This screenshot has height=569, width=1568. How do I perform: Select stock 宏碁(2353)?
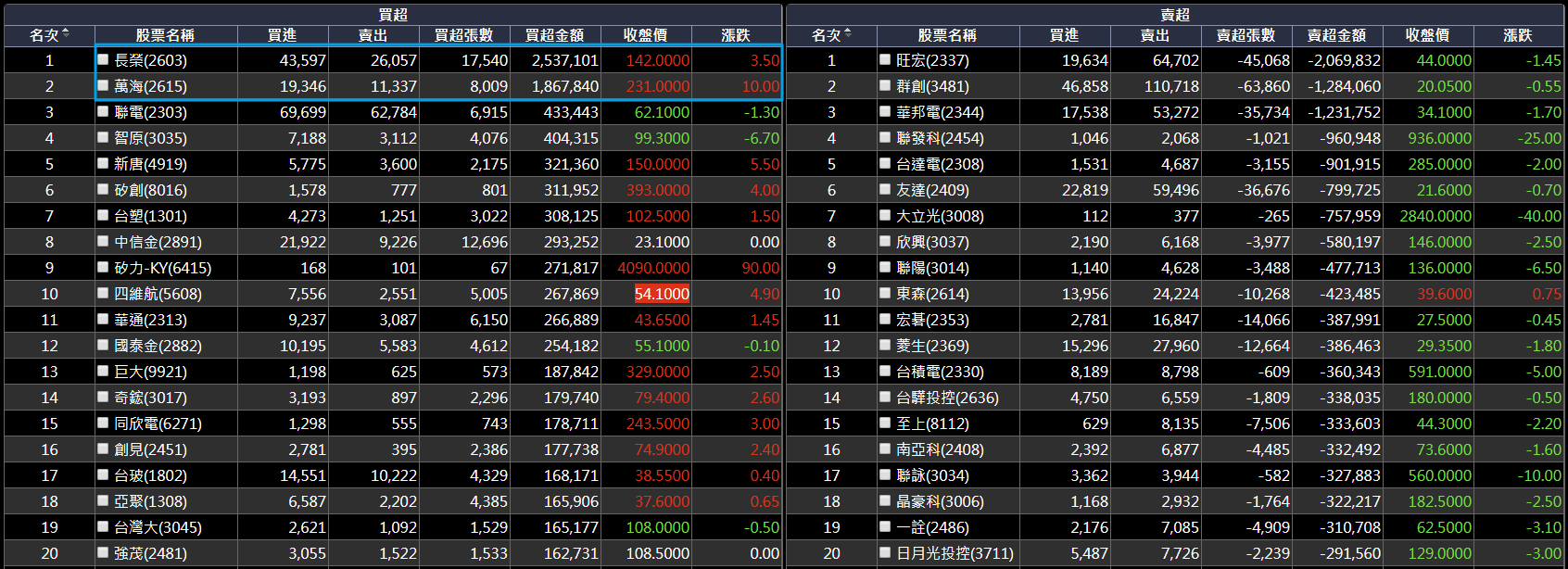pos(932,320)
